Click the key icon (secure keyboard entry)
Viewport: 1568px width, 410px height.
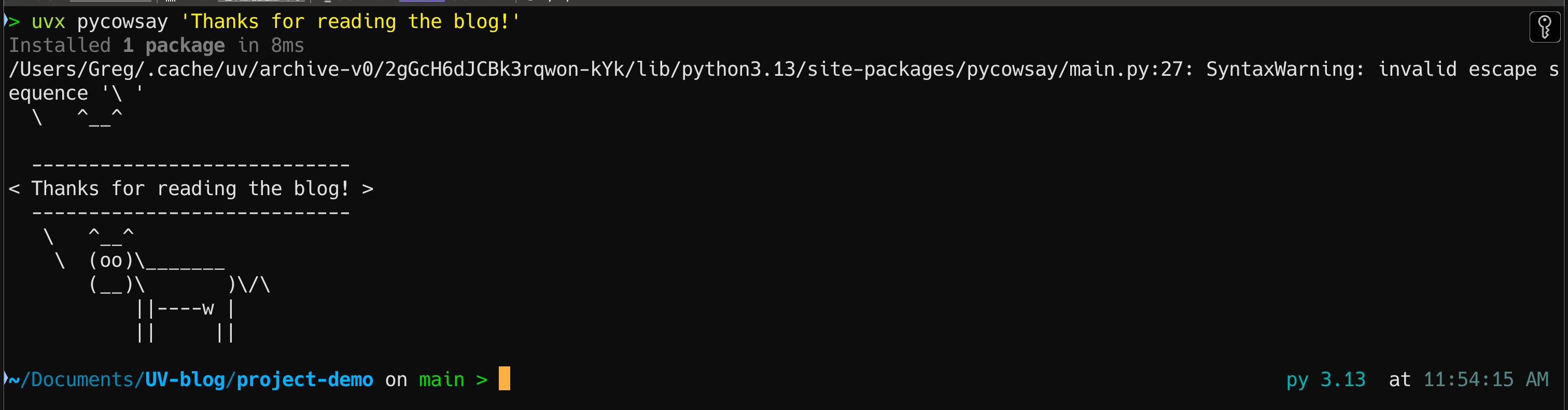[x=1544, y=27]
